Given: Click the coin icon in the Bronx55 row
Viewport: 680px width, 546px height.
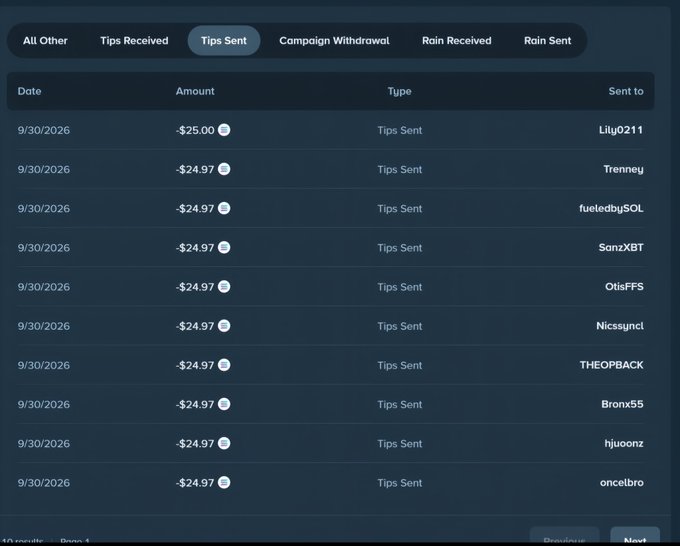Looking at the screenshot, I should click(x=224, y=404).
